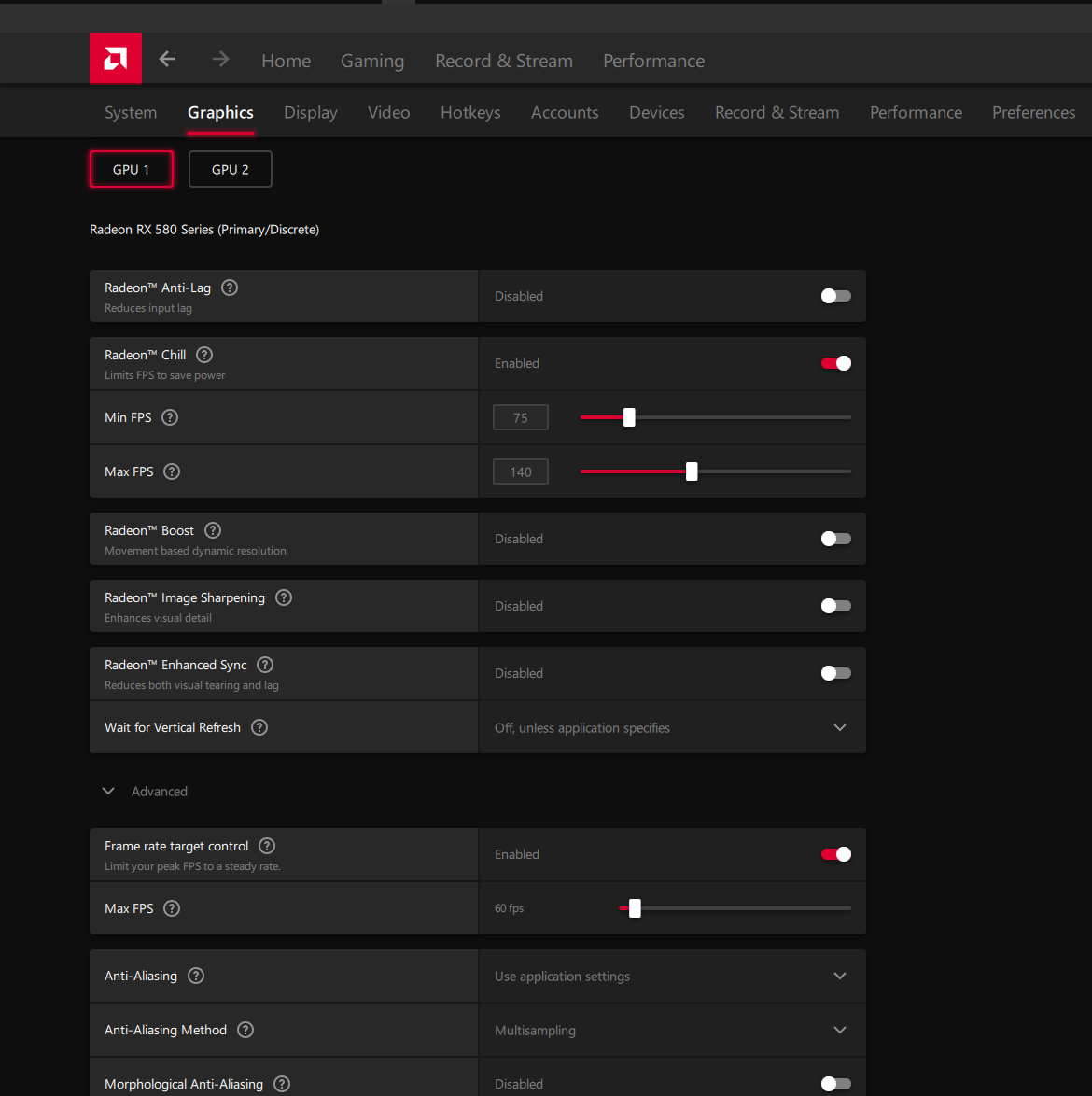Screen dimensions: 1092x1096
Task: Enable Radeon Anti-Lag toggle
Action: (x=835, y=296)
